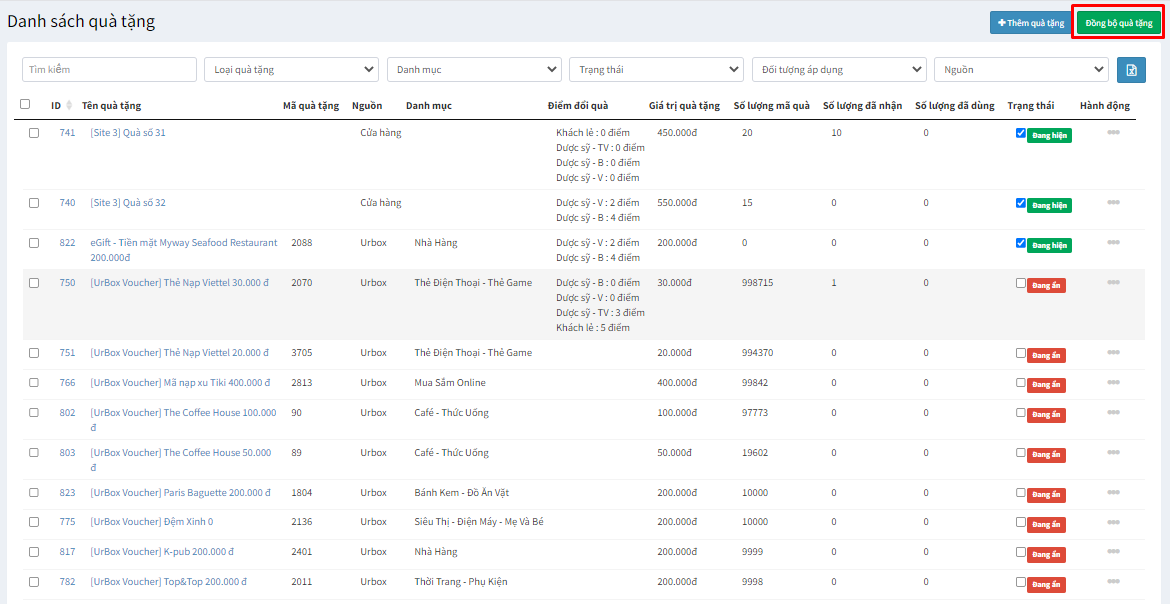
Task: Focus the Tìm kiếm search field
Action: pos(109,70)
